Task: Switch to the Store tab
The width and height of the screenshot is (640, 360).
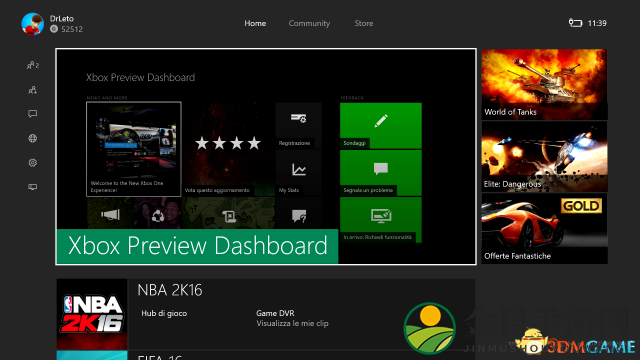Action: click(364, 23)
